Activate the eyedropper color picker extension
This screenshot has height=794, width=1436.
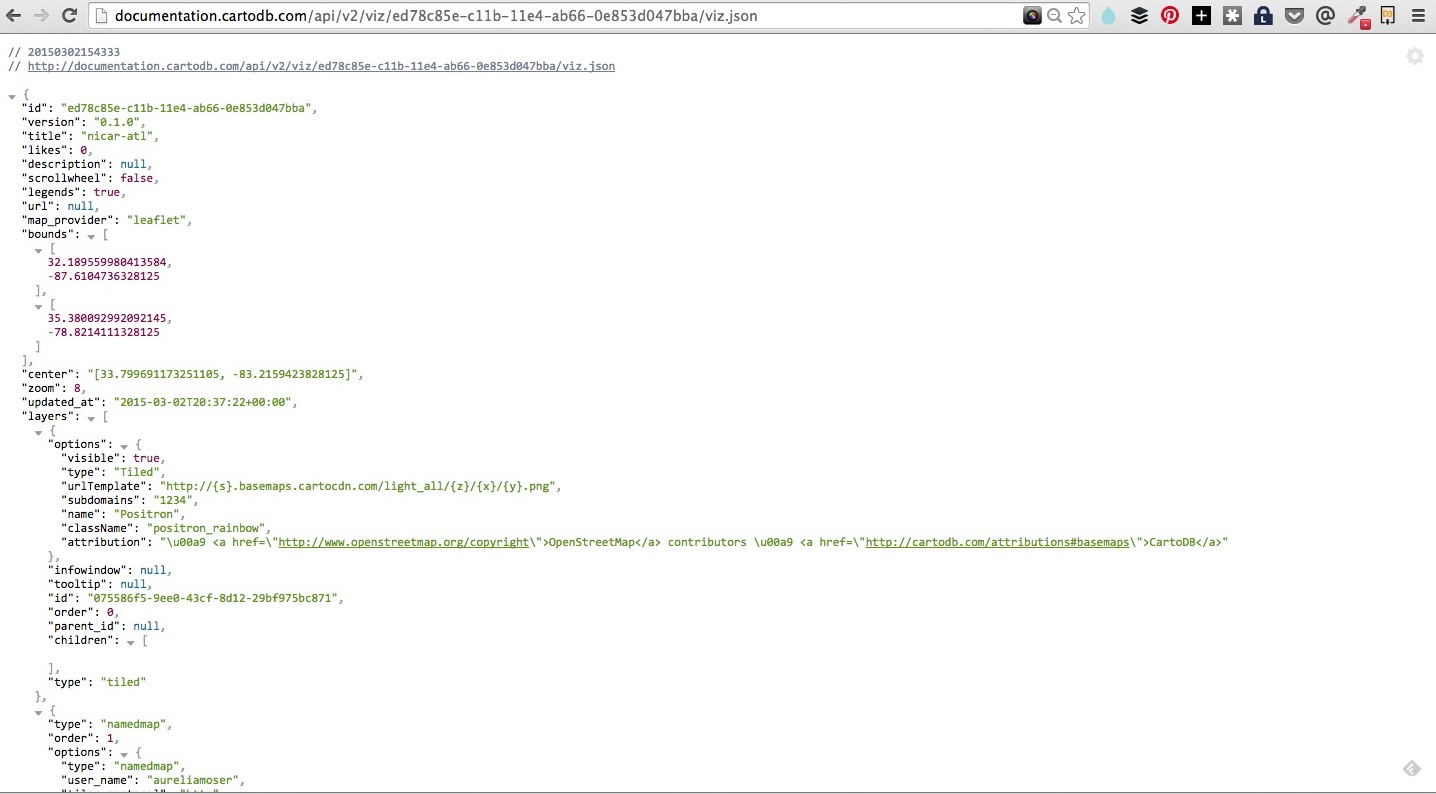click(x=1358, y=16)
